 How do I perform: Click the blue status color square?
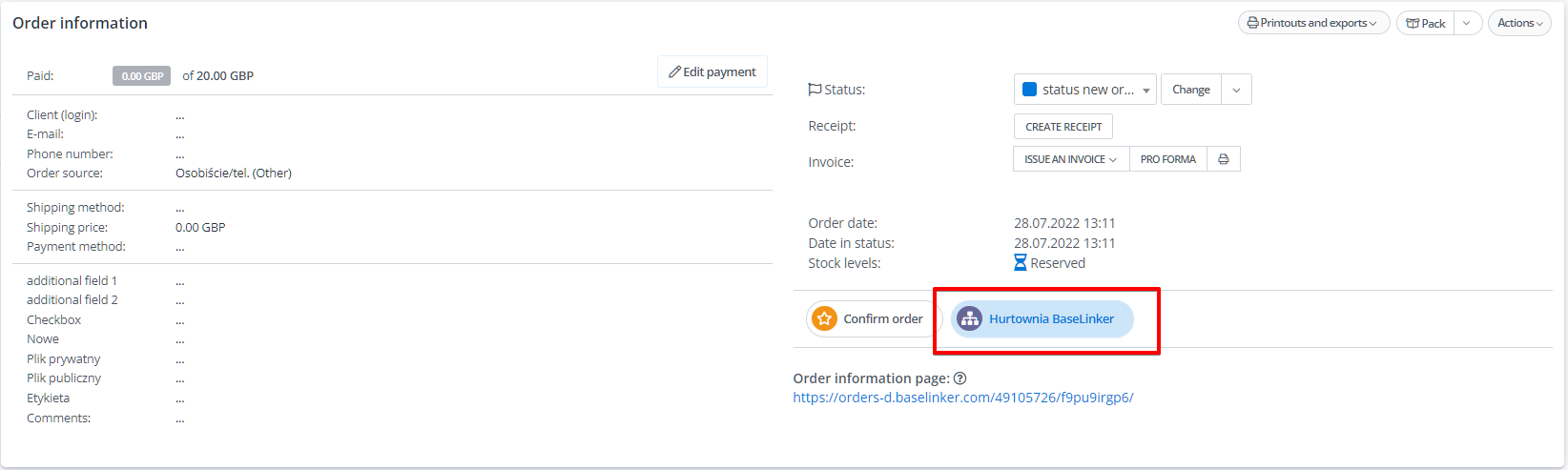[x=1029, y=90]
